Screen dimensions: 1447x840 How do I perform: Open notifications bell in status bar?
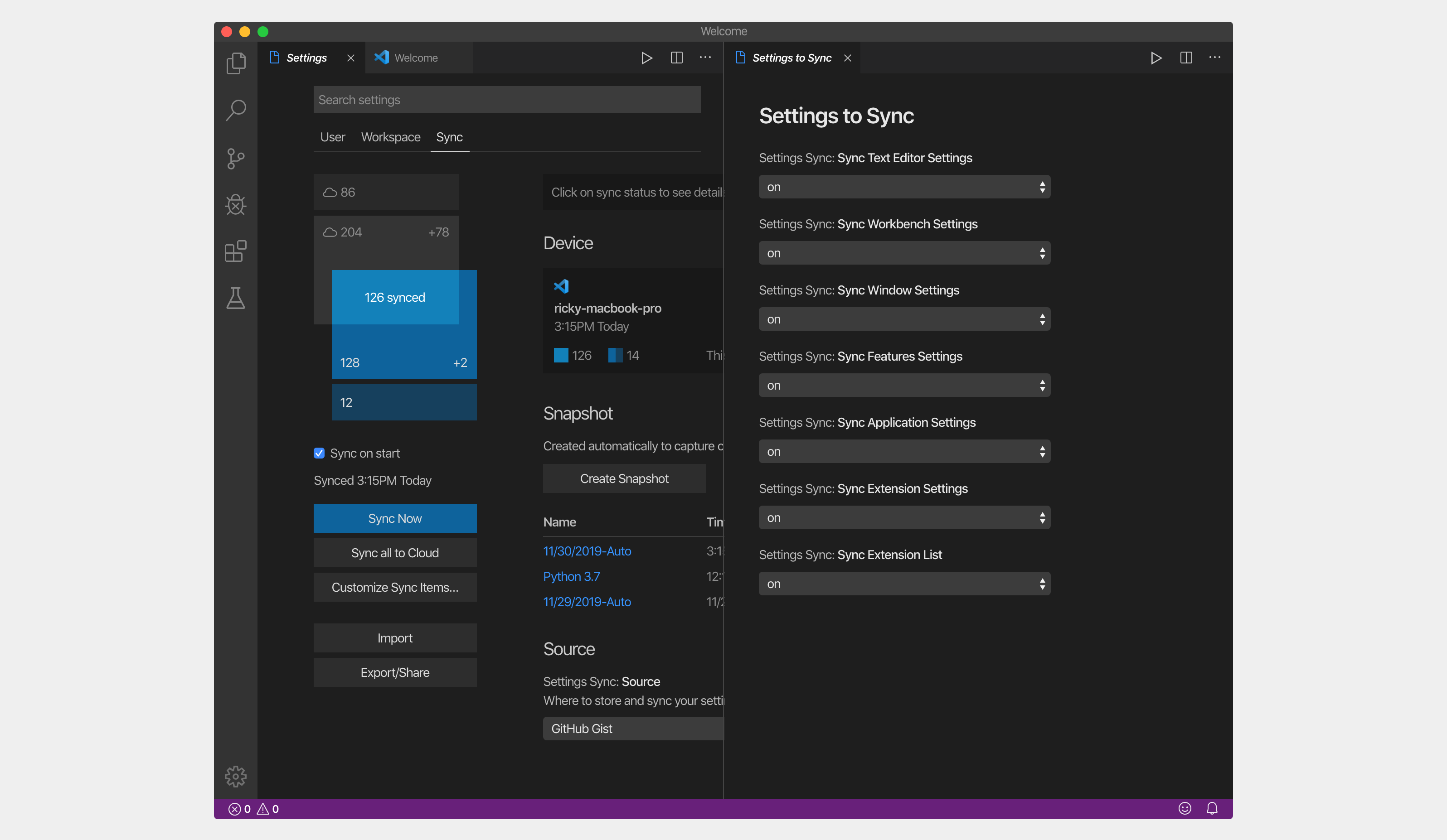tap(1212, 808)
